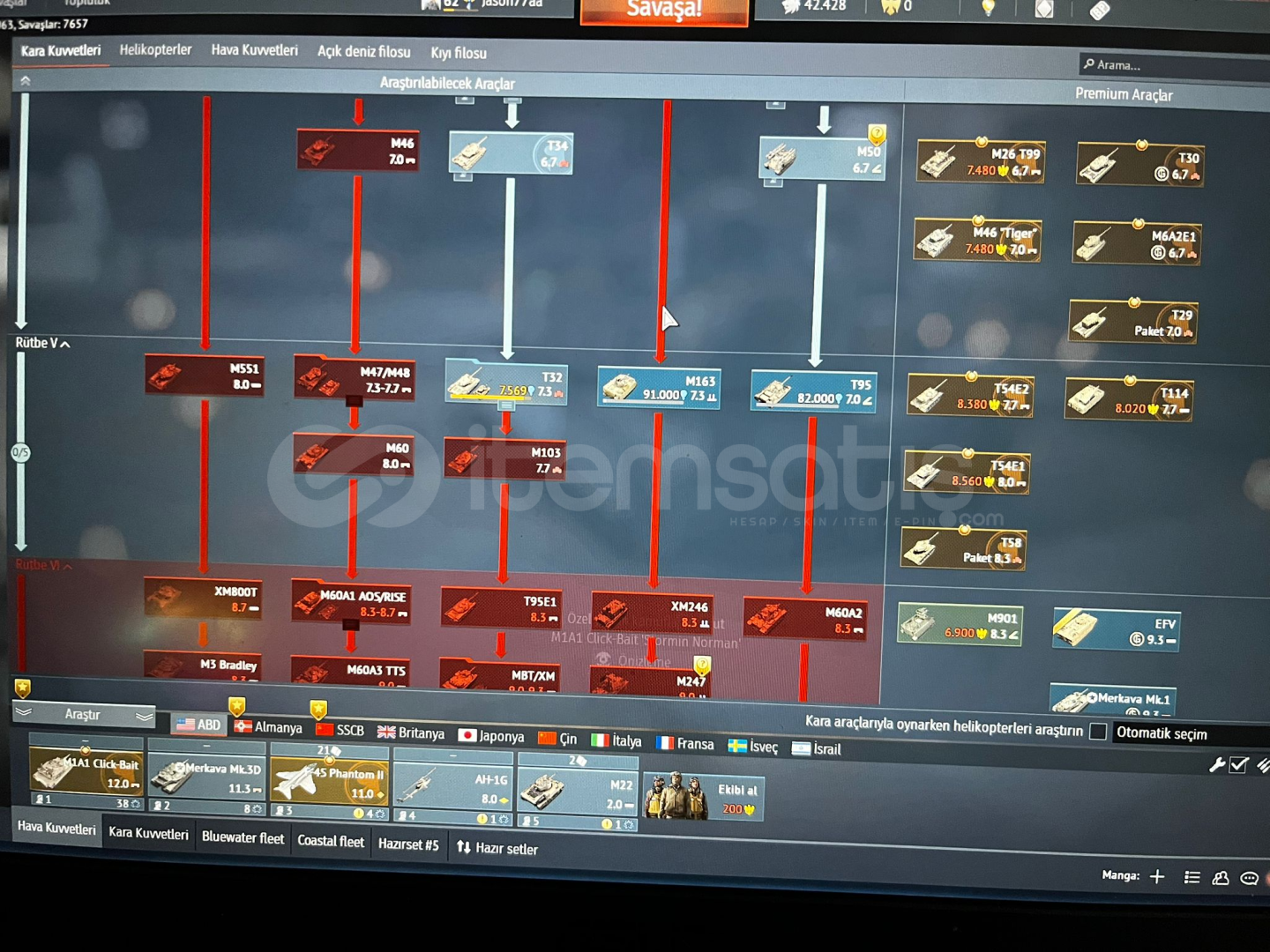The width and height of the screenshot is (1270, 952).
Task: Select the premium T58 pack tank
Action: point(964,549)
